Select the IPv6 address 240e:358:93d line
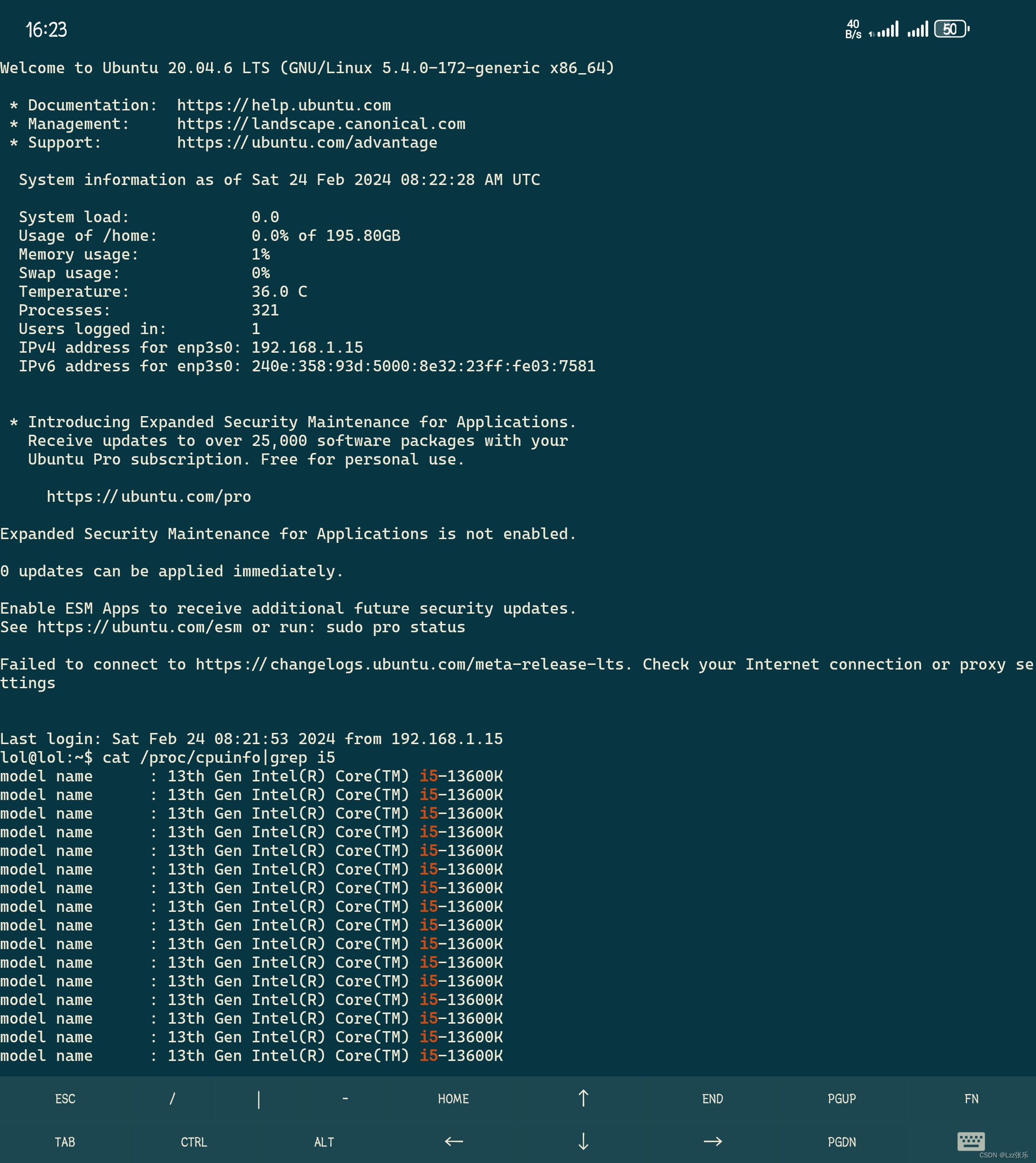 pyautogui.click(x=307, y=366)
